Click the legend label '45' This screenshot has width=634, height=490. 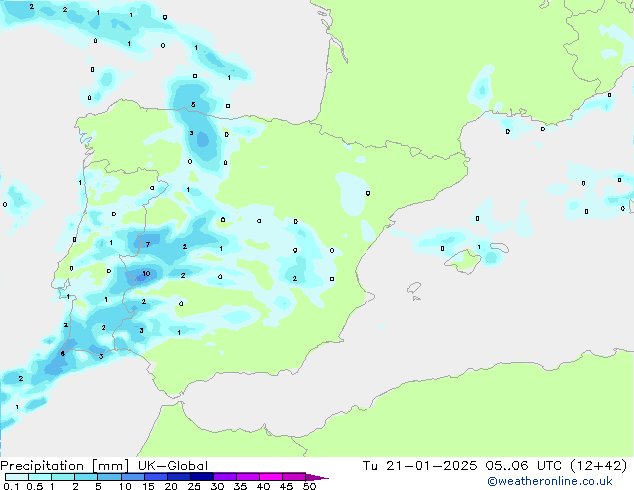286,486
